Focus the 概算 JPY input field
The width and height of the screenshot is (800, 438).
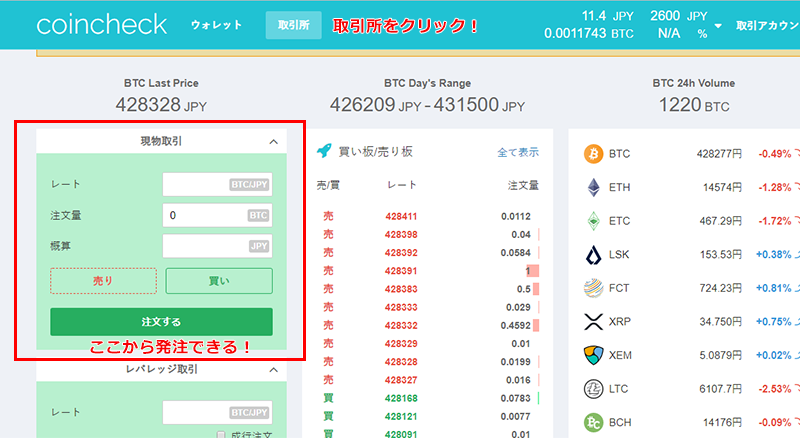[x=217, y=246]
